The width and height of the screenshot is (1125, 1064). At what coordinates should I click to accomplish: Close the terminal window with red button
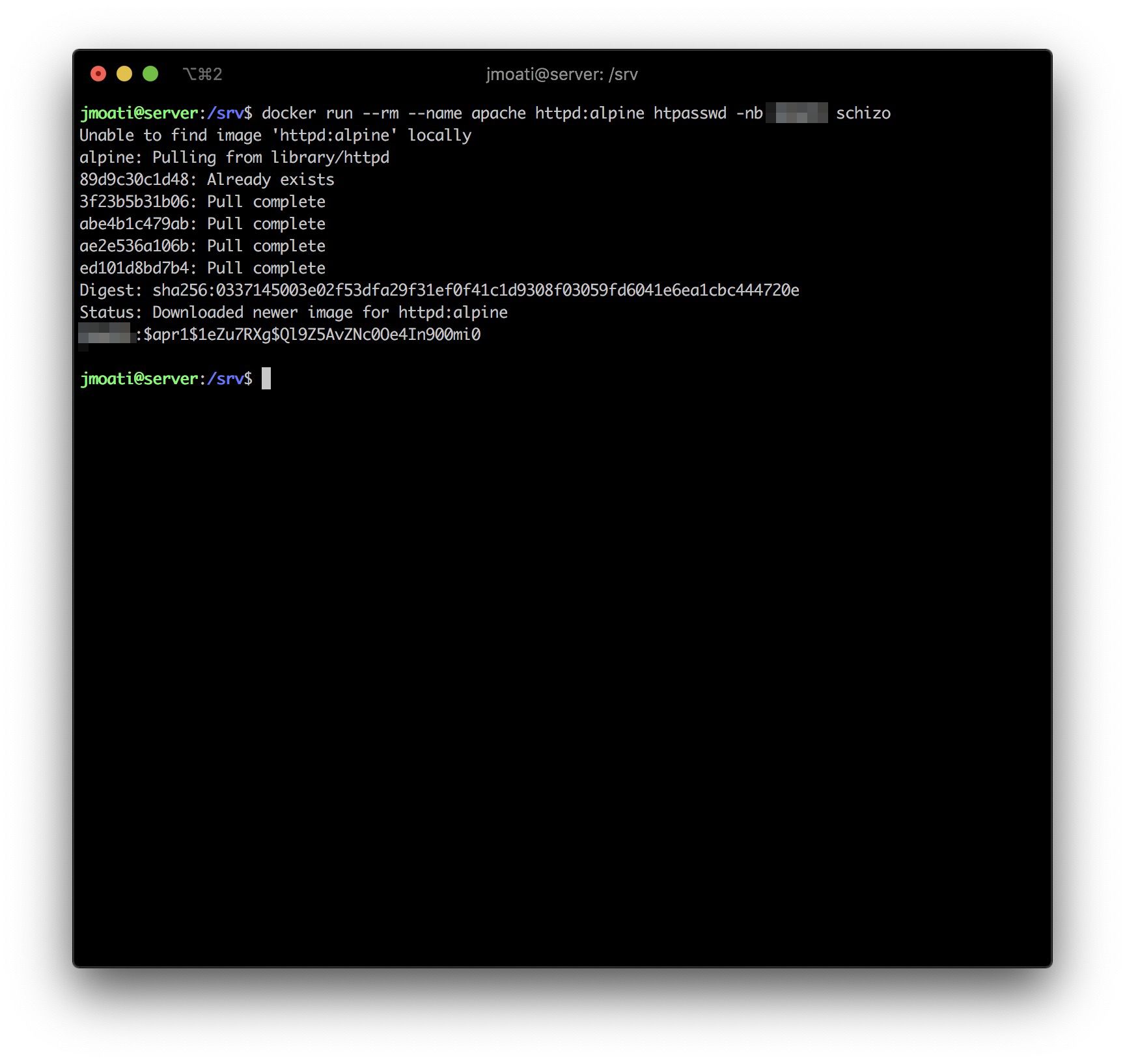98,74
